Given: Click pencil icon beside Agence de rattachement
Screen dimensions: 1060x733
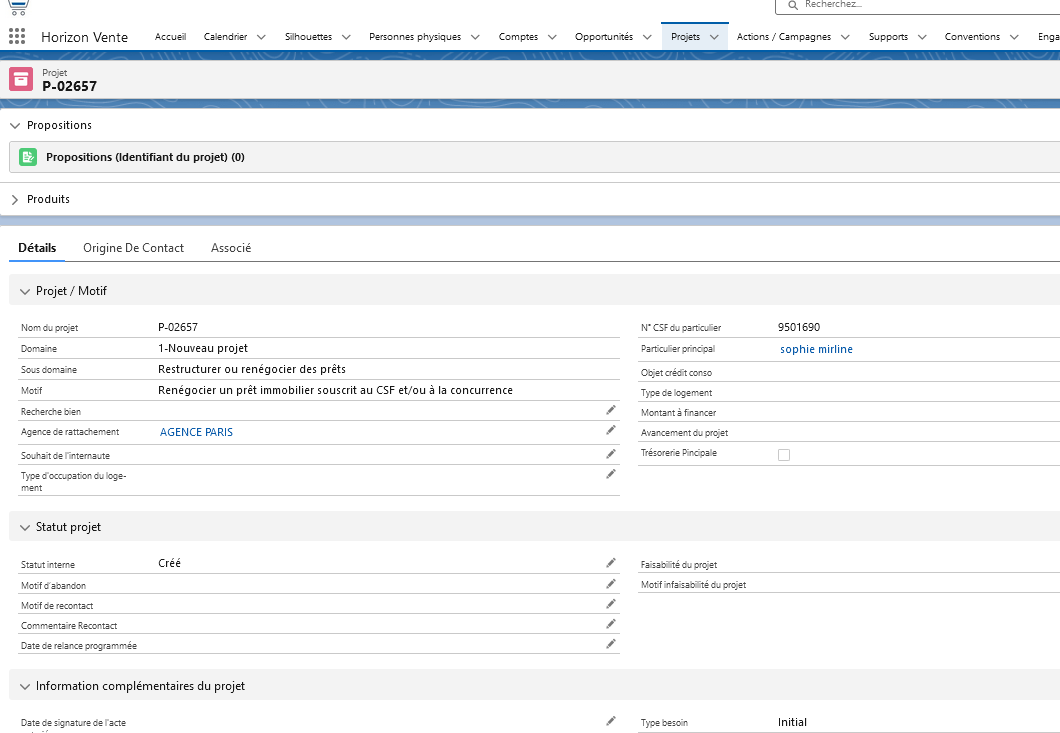Looking at the screenshot, I should point(611,430).
